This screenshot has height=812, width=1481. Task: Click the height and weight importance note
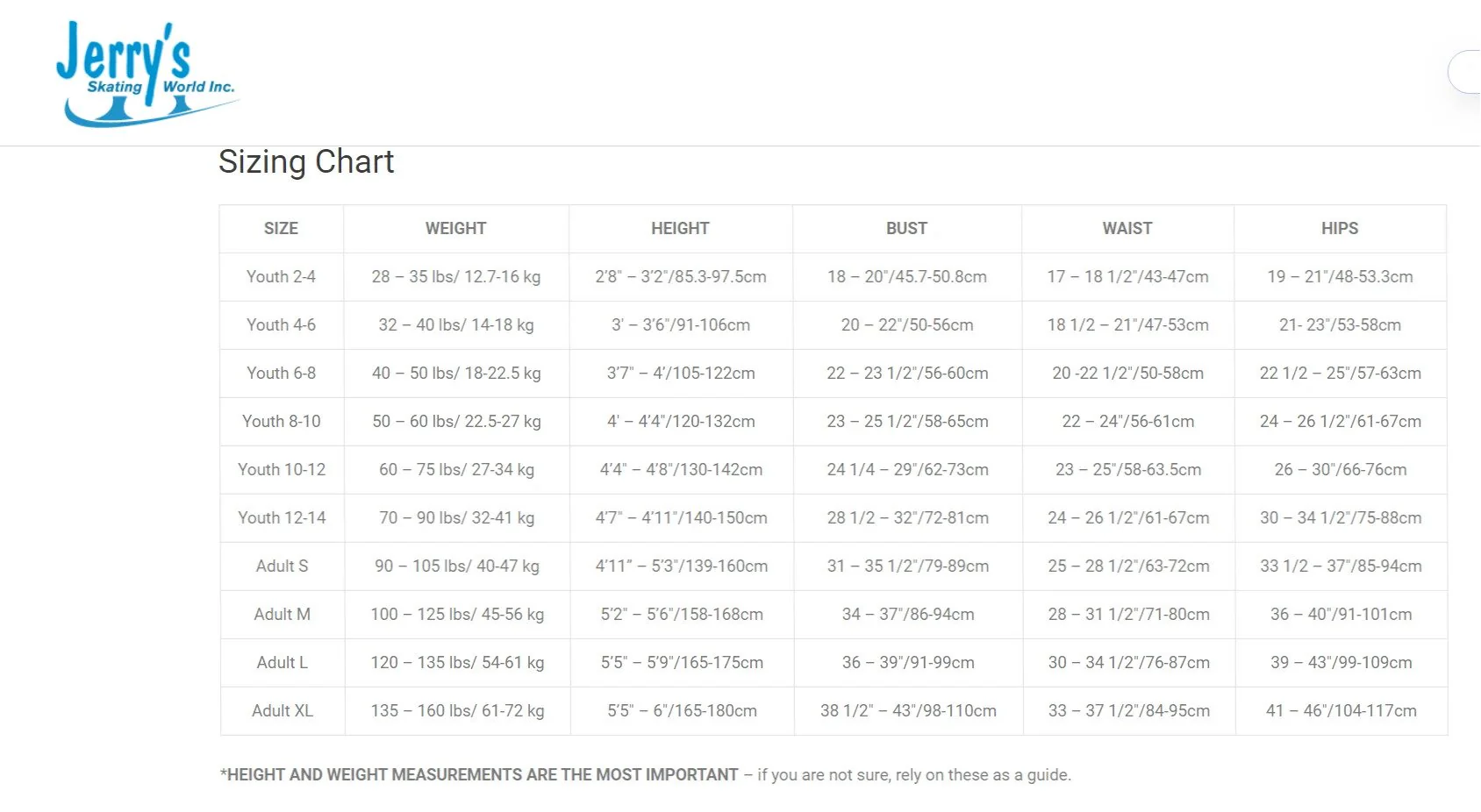coord(645,775)
